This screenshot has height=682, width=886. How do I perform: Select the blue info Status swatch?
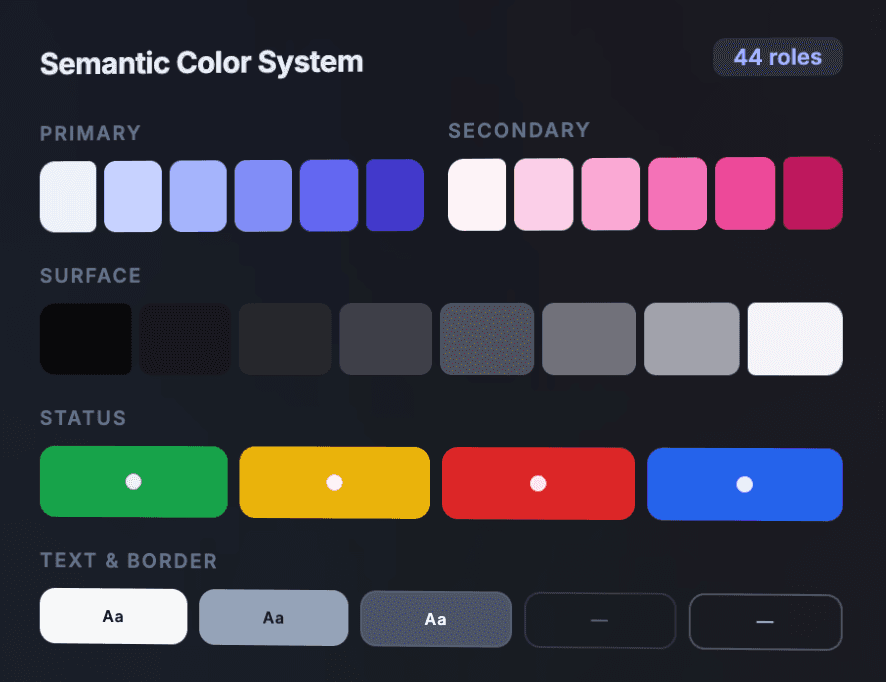(x=745, y=484)
